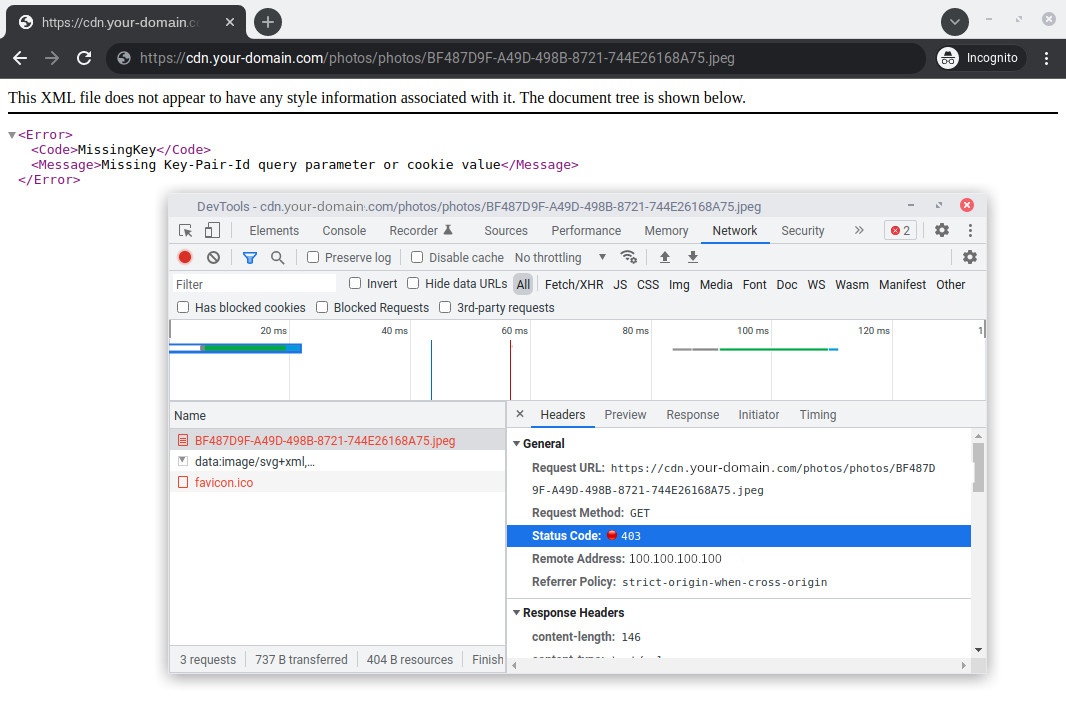Tick the Hide data URLs checkbox

(413, 283)
